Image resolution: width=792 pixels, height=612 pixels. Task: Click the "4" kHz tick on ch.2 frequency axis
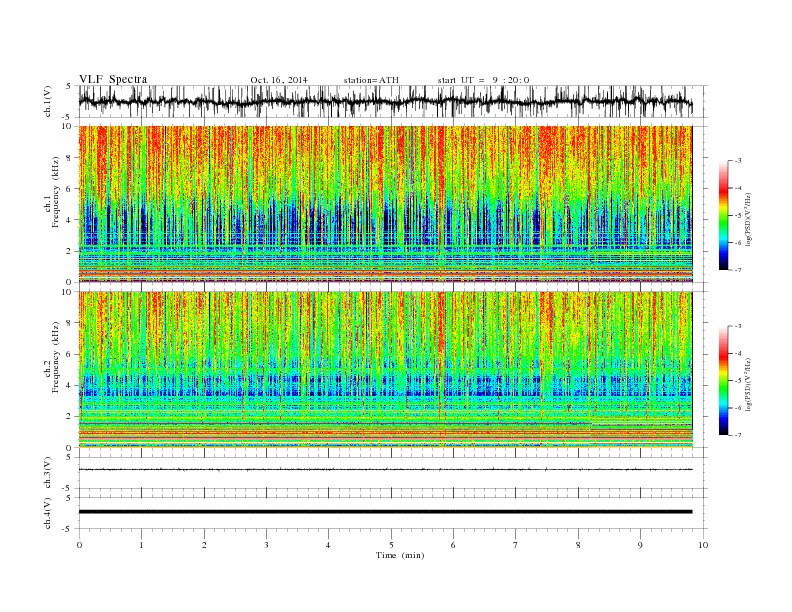click(70, 386)
